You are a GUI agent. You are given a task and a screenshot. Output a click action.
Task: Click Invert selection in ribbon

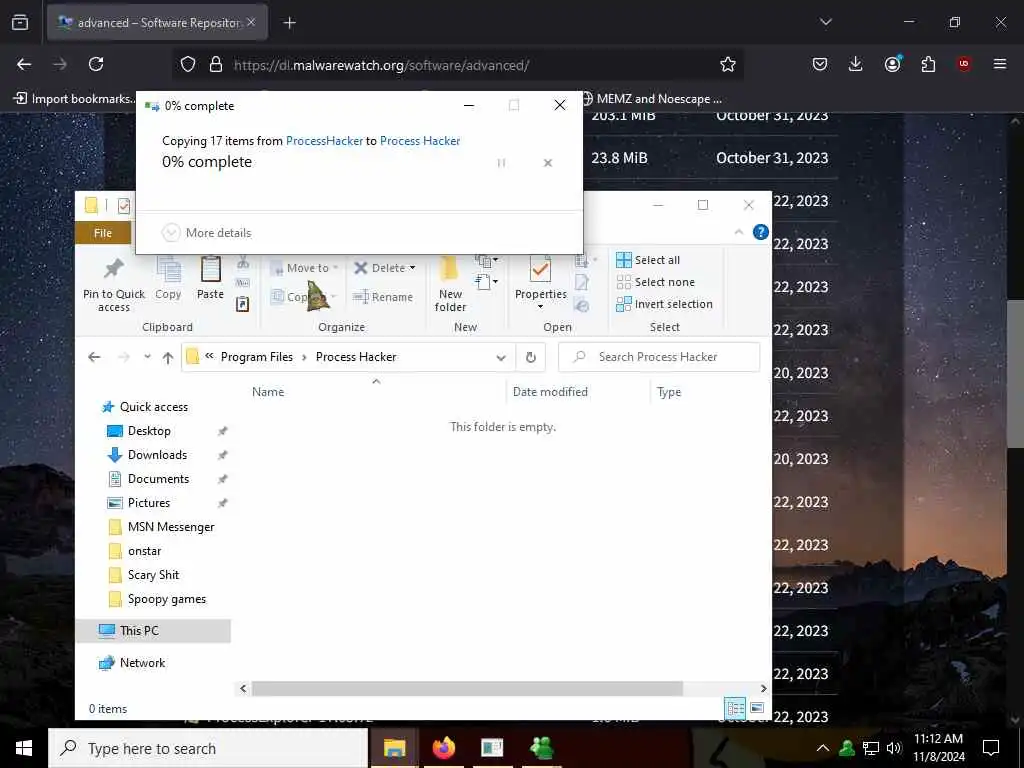point(664,304)
